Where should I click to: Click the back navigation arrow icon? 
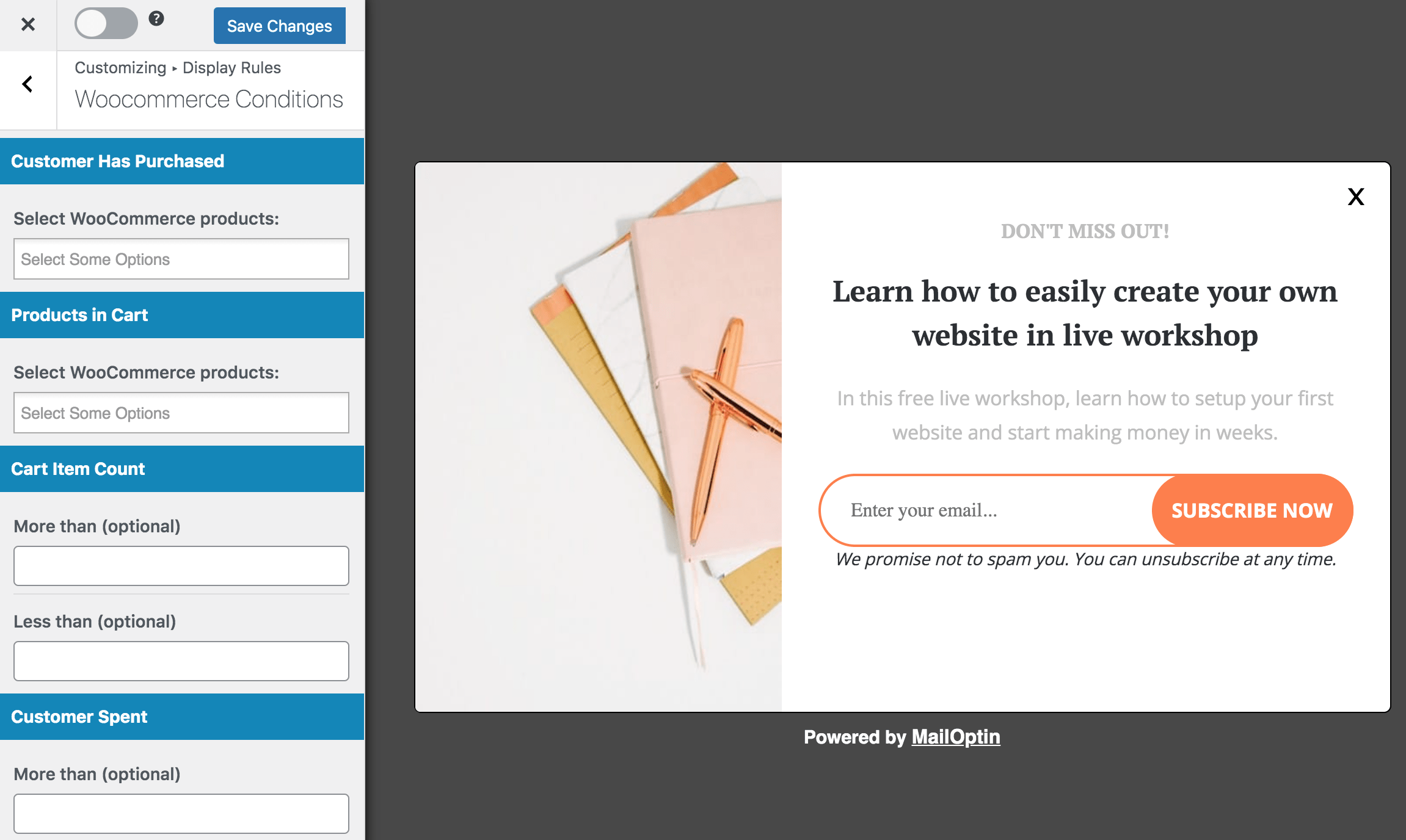[28, 85]
